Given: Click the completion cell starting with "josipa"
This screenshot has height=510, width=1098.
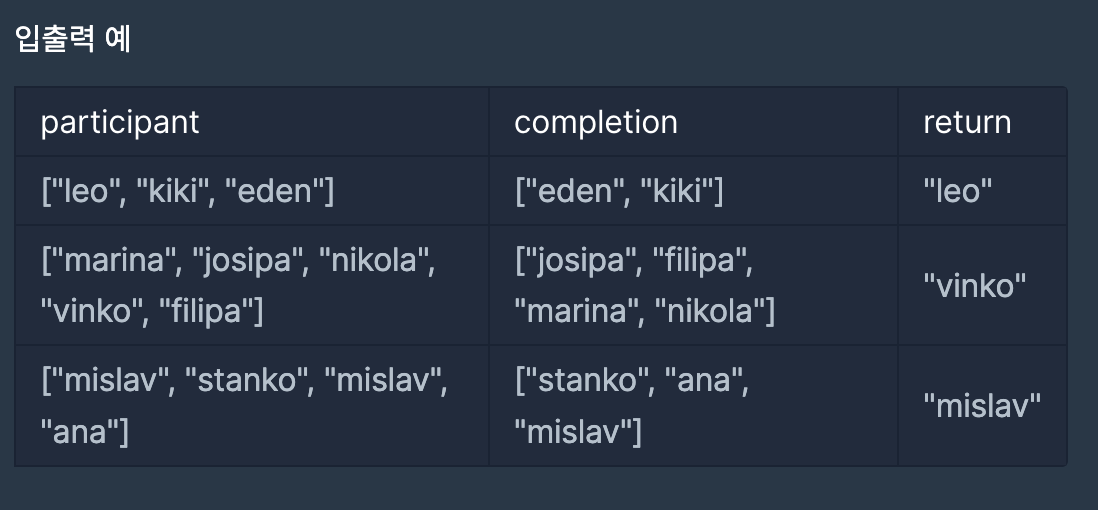Looking at the screenshot, I should click(x=693, y=285).
